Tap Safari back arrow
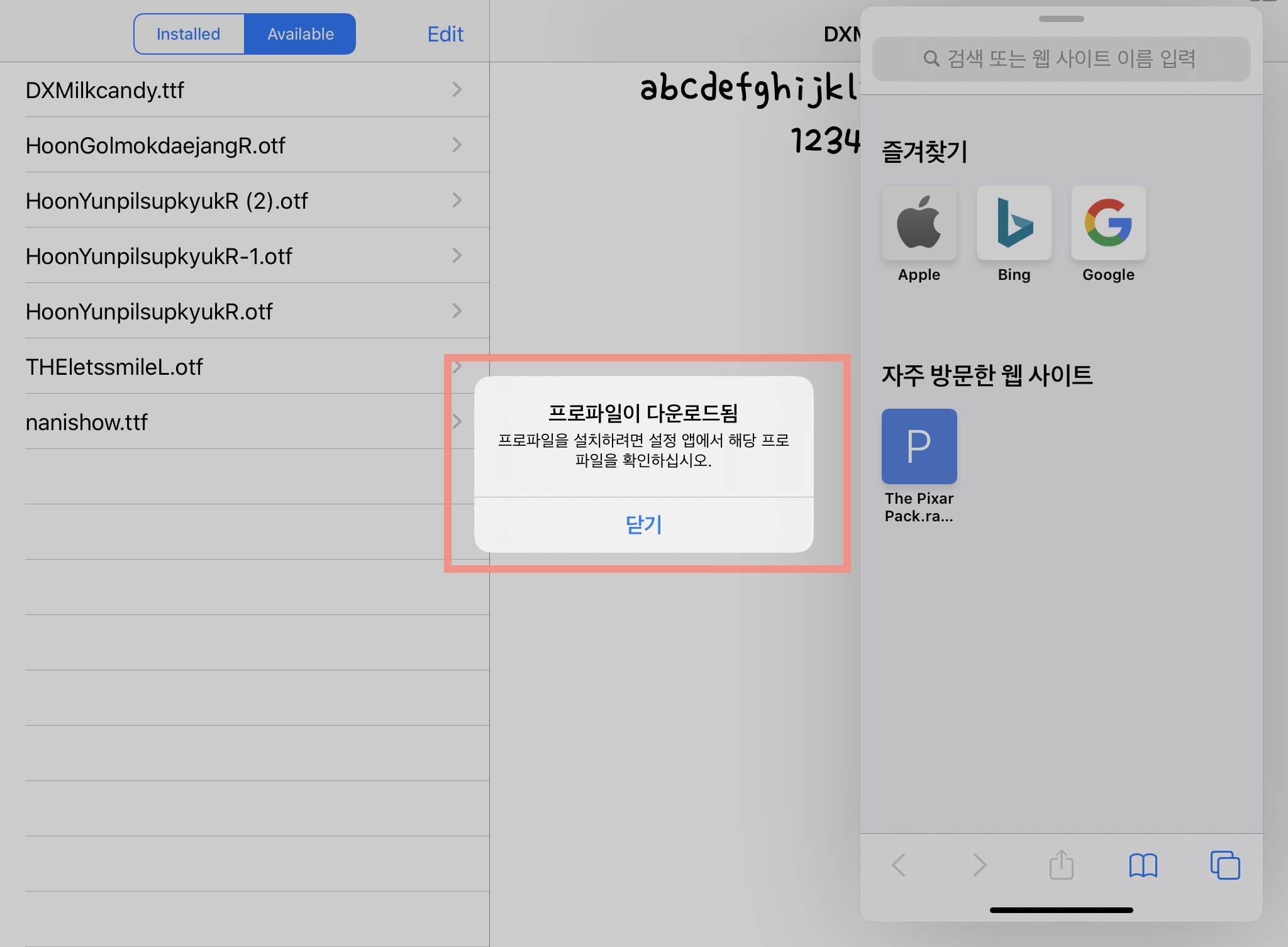Screen dimensions: 1288x947 pos(899,865)
